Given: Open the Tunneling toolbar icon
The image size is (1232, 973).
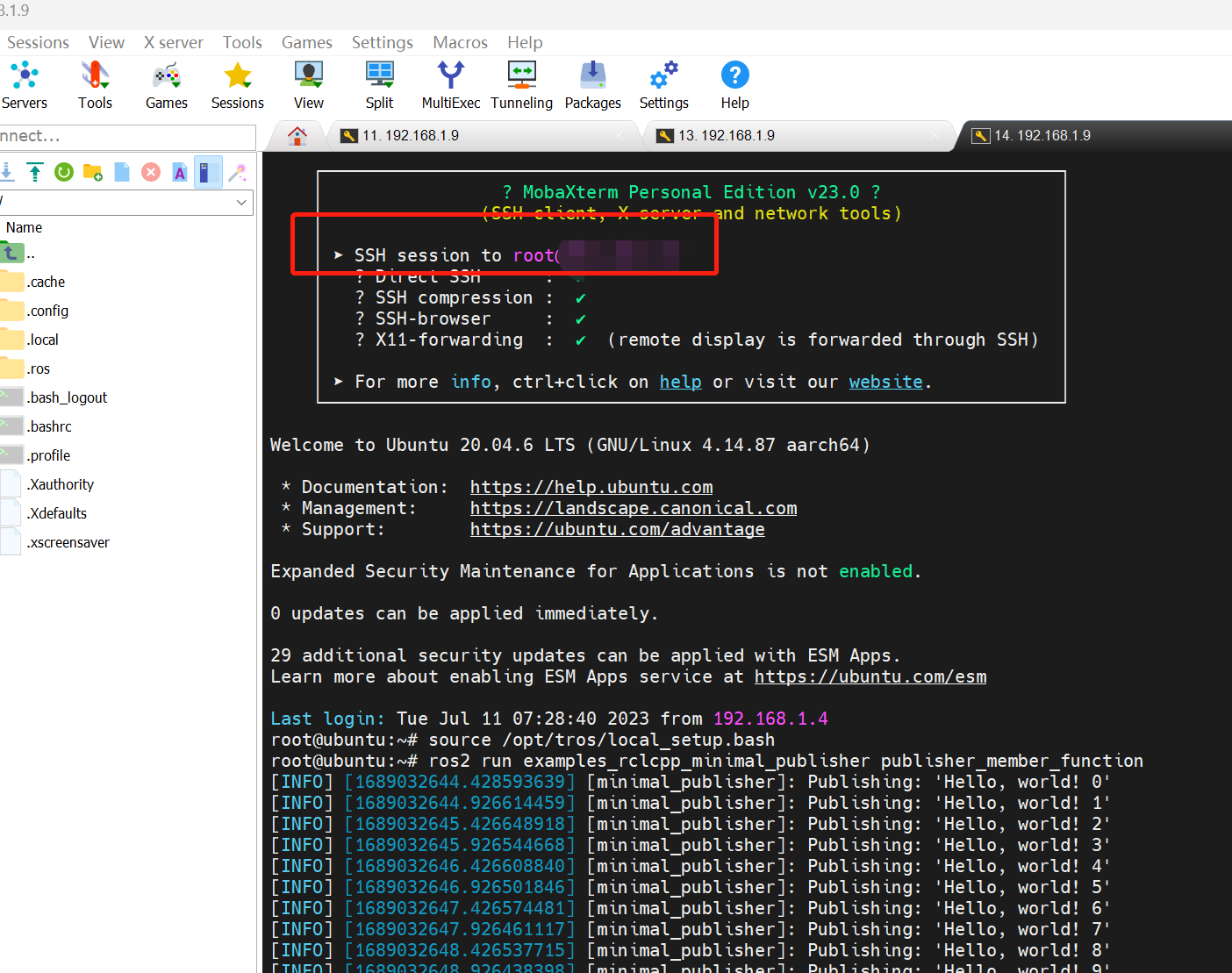Looking at the screenshot, I should 522,85.
